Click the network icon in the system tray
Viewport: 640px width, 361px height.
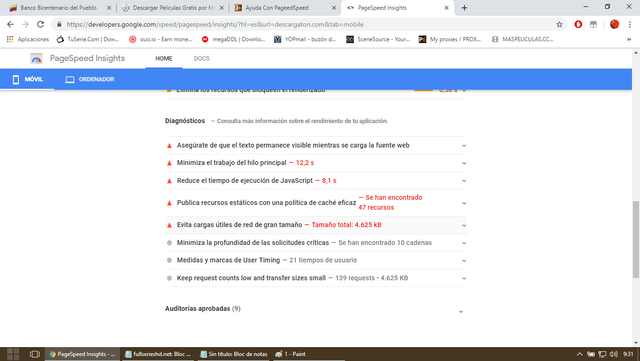[x=602, y=354]
